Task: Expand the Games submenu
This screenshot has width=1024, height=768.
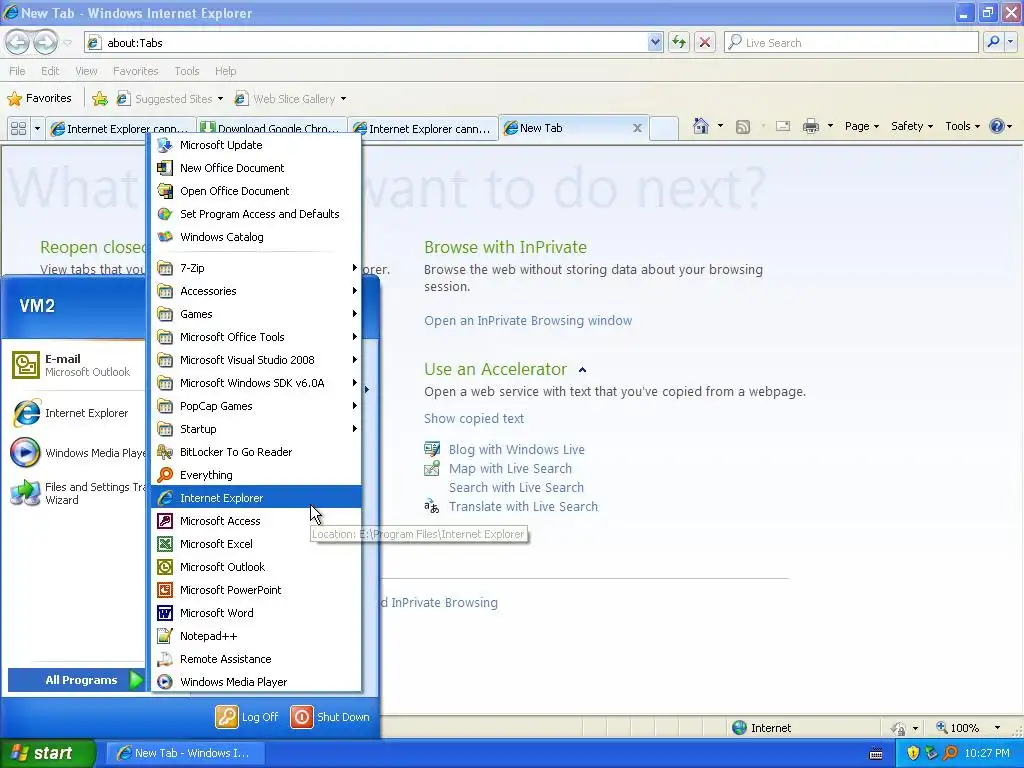Action: 256,313
